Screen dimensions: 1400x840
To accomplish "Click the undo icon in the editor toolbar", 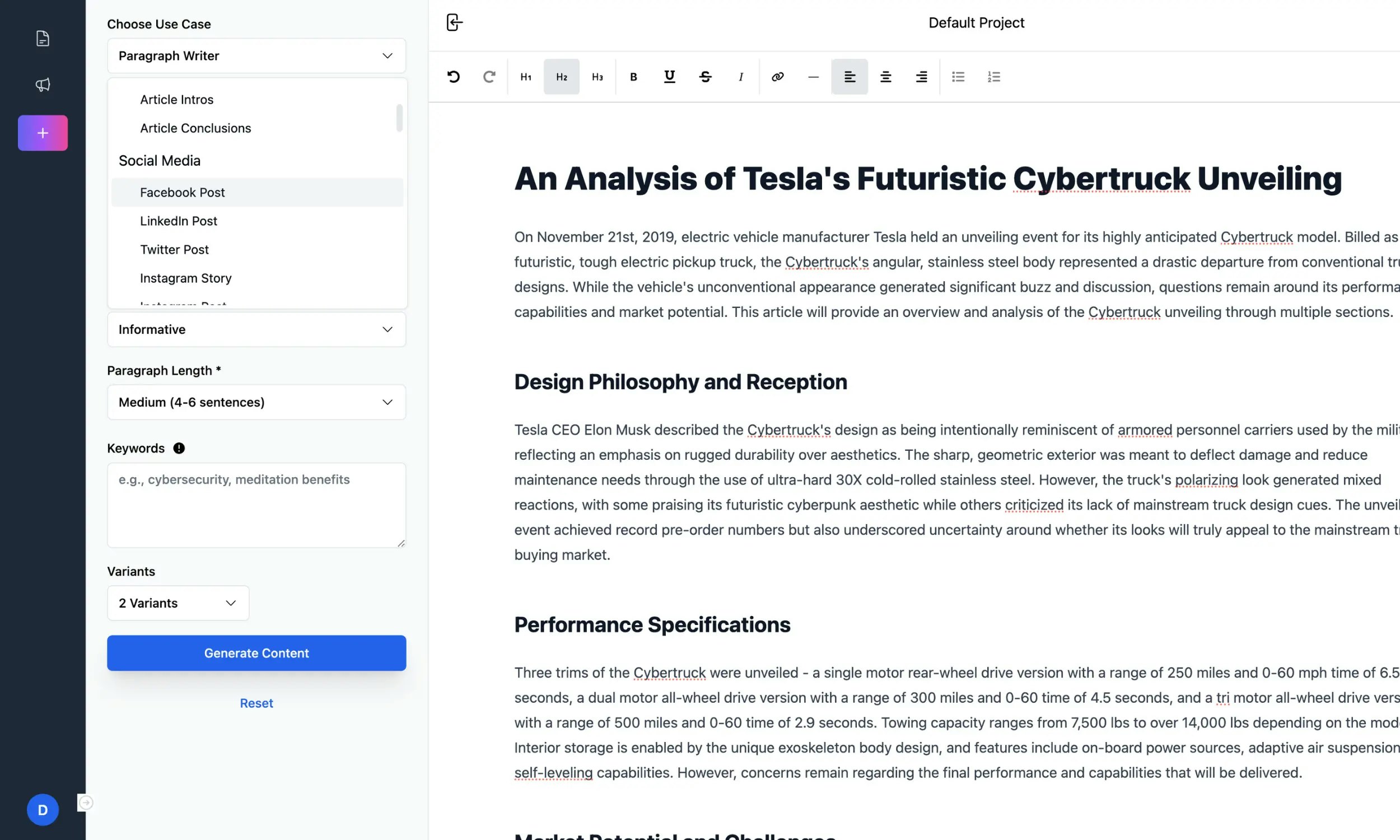I will (x=453, y=76).
